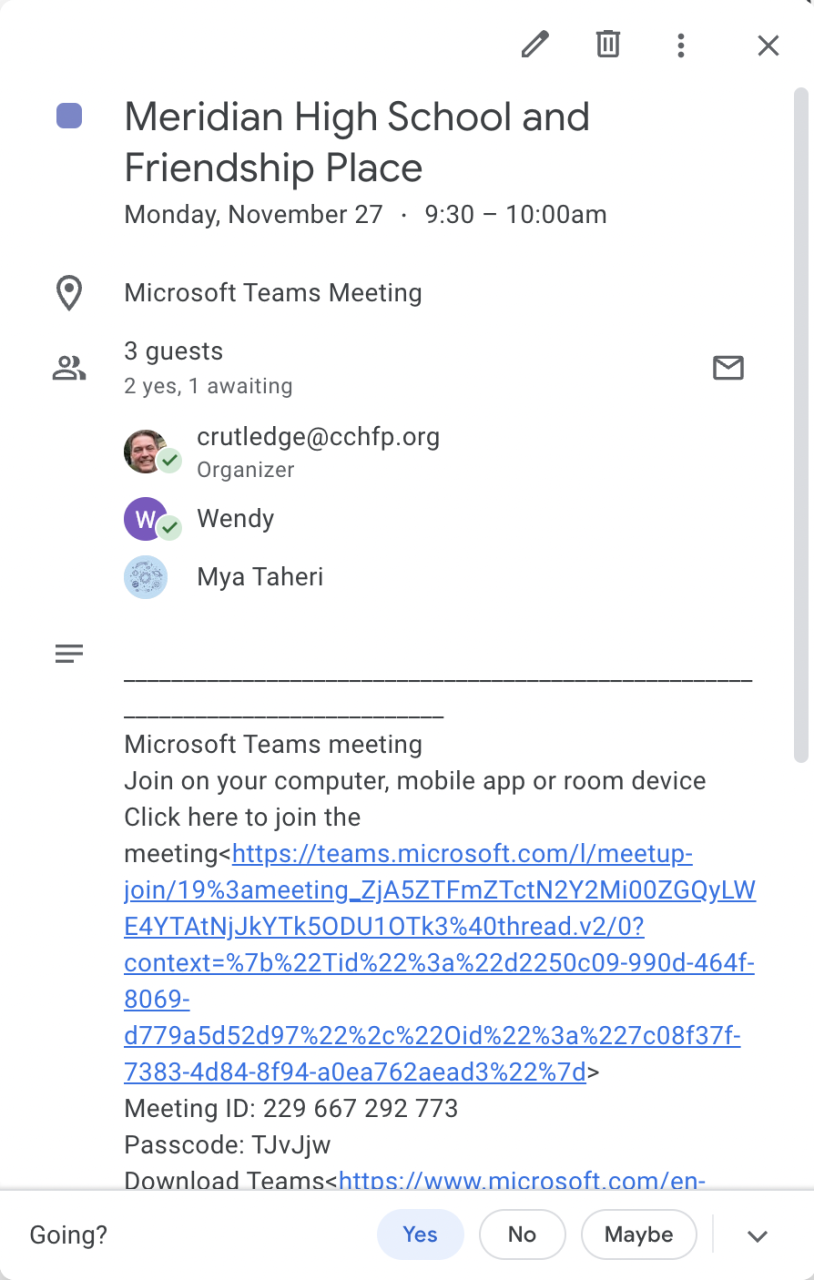Click the 3 guests summary text
Viewport: 814px width, 1280px height.
coord(173,351)
